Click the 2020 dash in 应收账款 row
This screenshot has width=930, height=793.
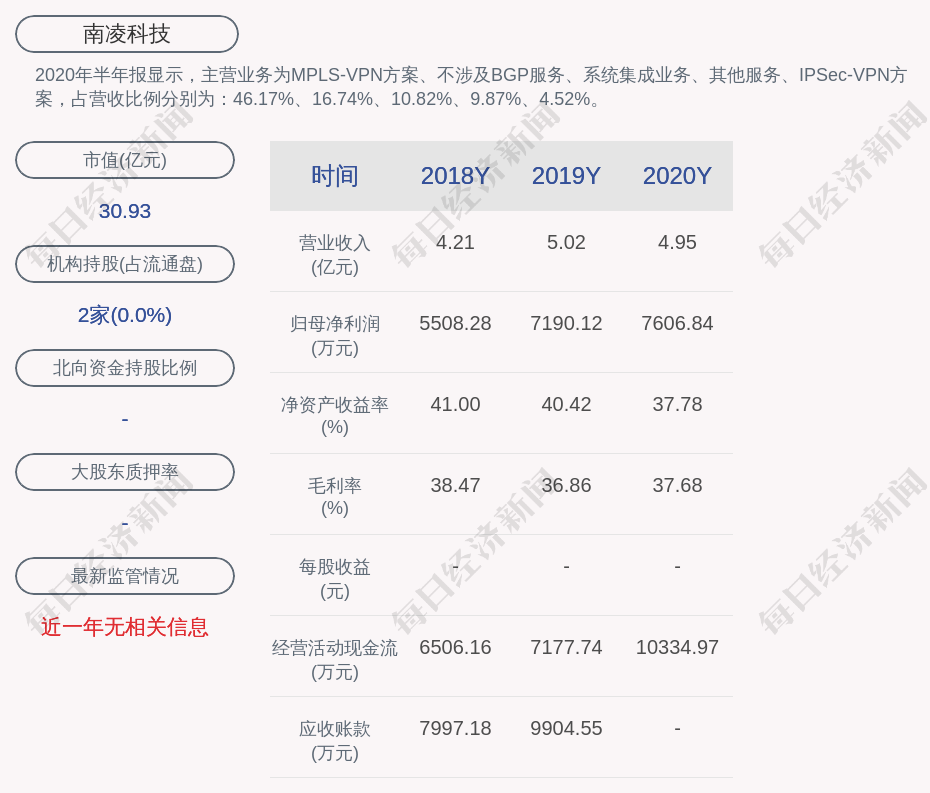coord(677,728)
